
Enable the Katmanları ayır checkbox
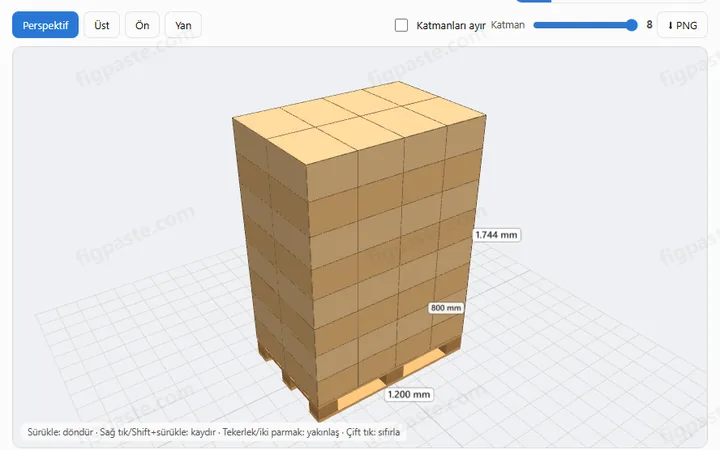[x=401, y=25]
